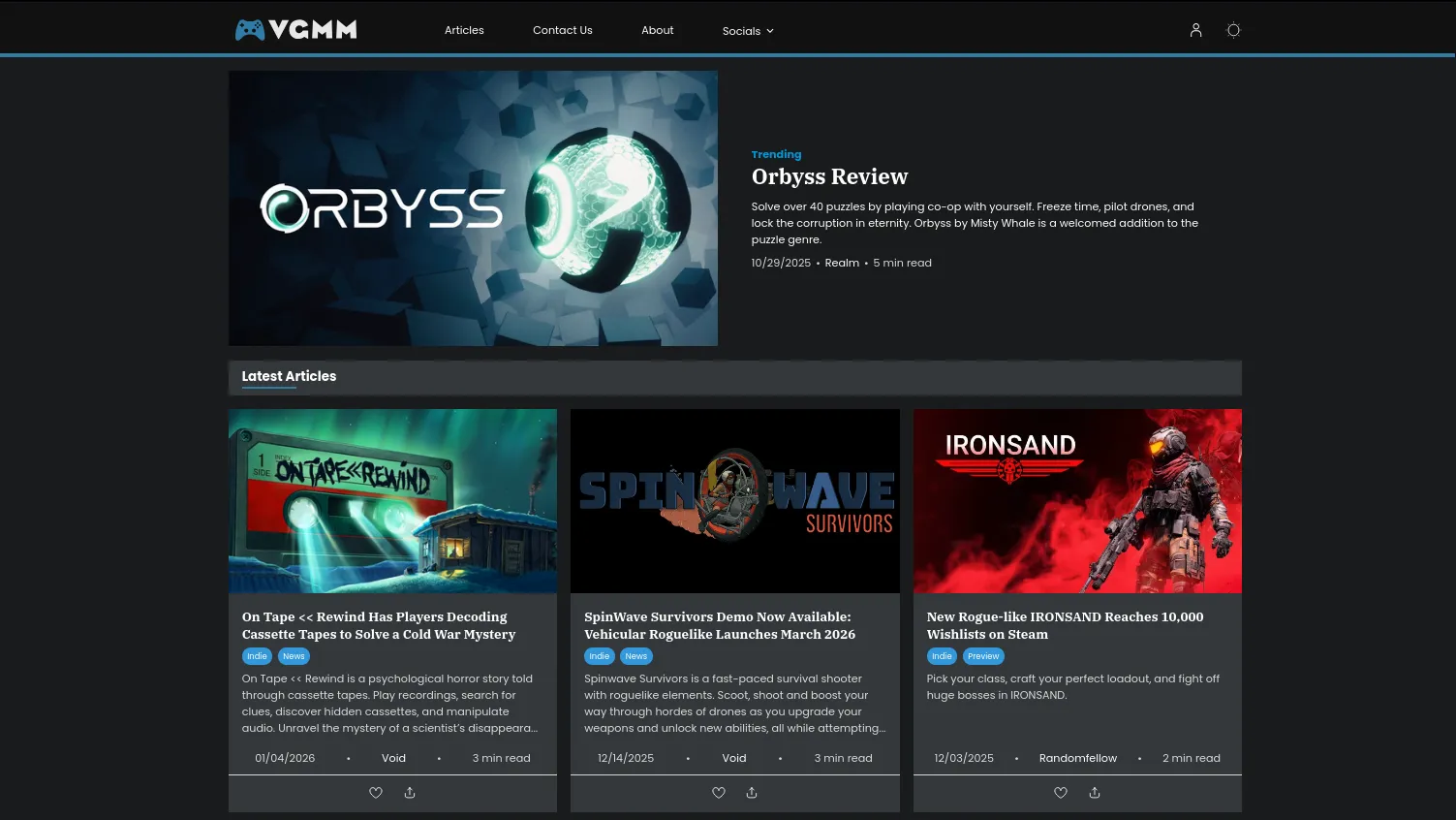Click the VGMM controller logo
The image size is (1456, 820).
[295, 30]
